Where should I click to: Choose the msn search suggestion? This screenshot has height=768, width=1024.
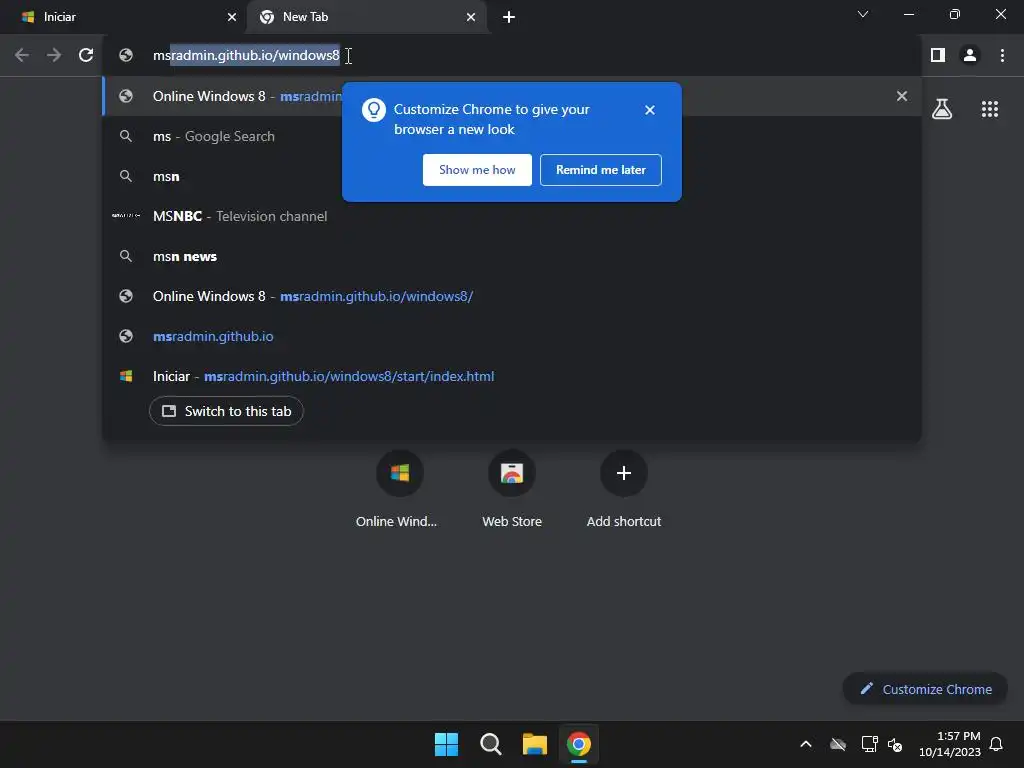(512, 176)
